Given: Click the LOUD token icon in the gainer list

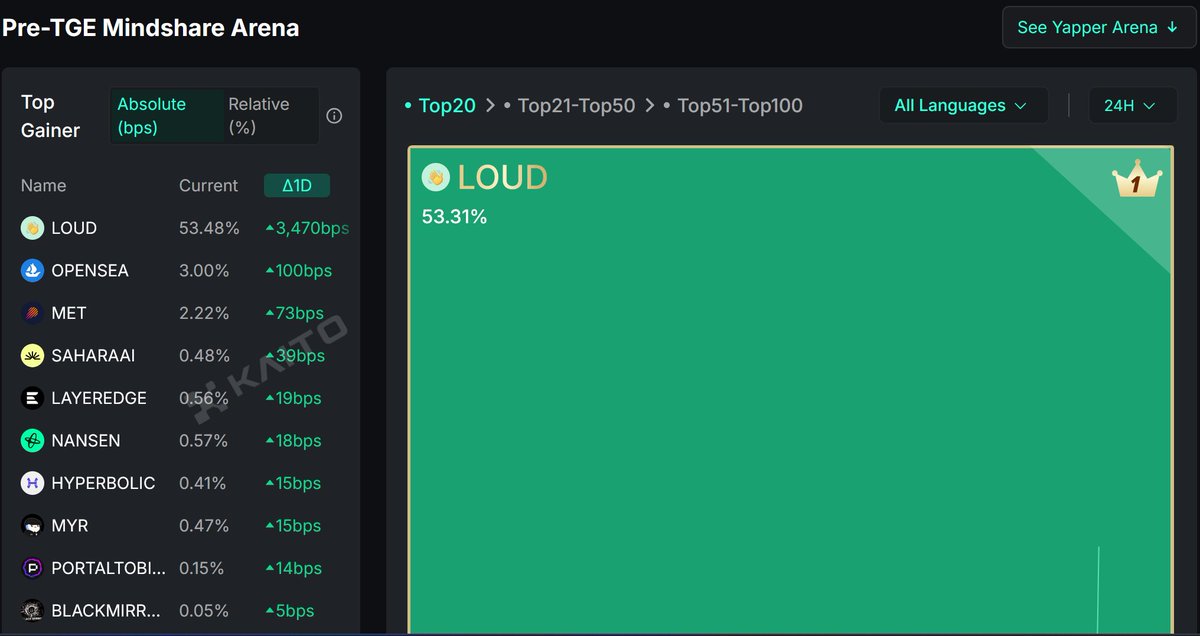Looking at the screenshot, I should click(x=32, y=228).
